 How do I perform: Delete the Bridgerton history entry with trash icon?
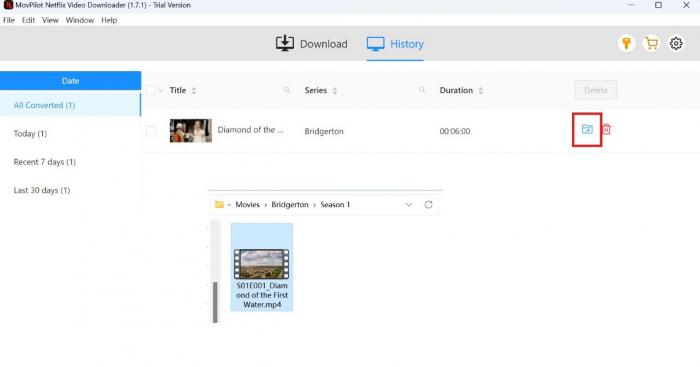[x=606, y=129]
